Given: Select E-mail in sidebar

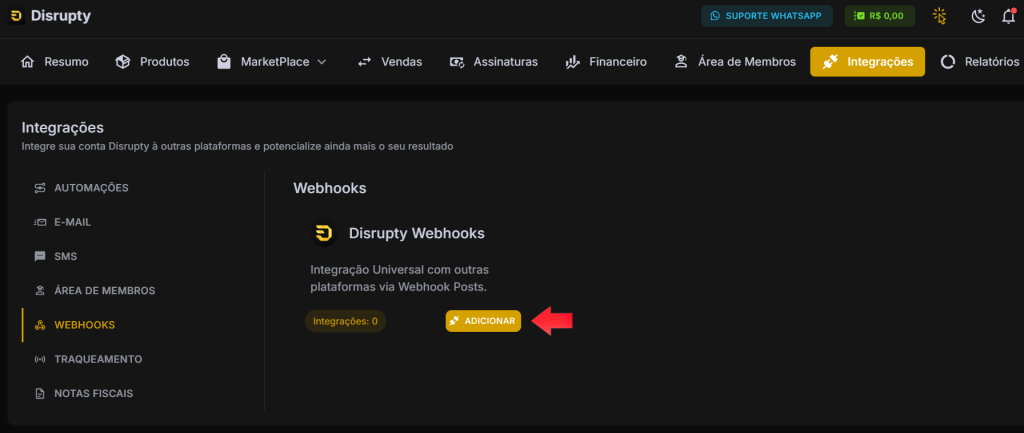Looking at the screenshot, I should (x=72, y=222).
